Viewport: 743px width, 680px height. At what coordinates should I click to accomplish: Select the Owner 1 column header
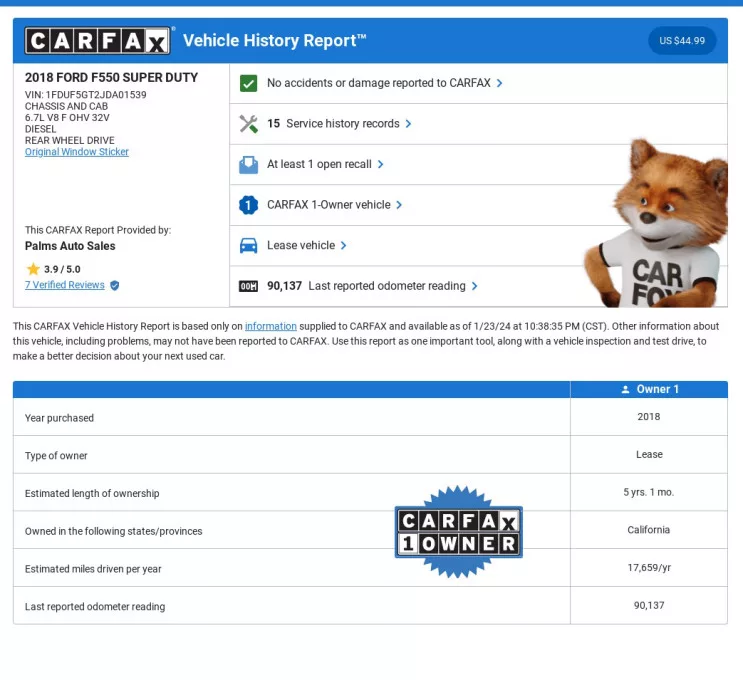coord(649,389)
